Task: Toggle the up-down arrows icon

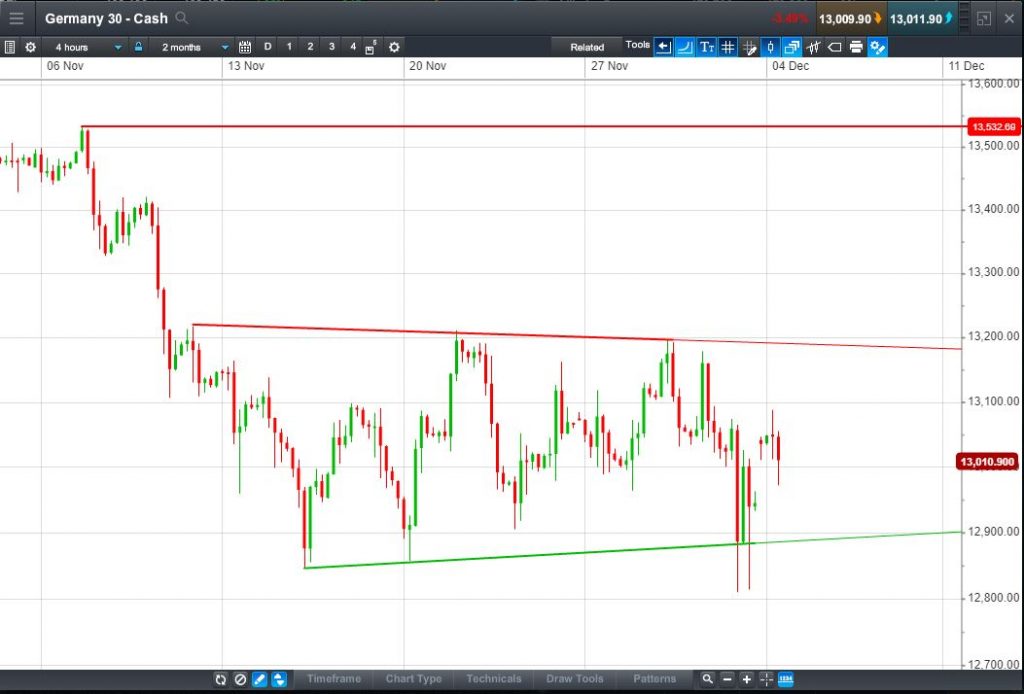Action: [x=279, y=679]
